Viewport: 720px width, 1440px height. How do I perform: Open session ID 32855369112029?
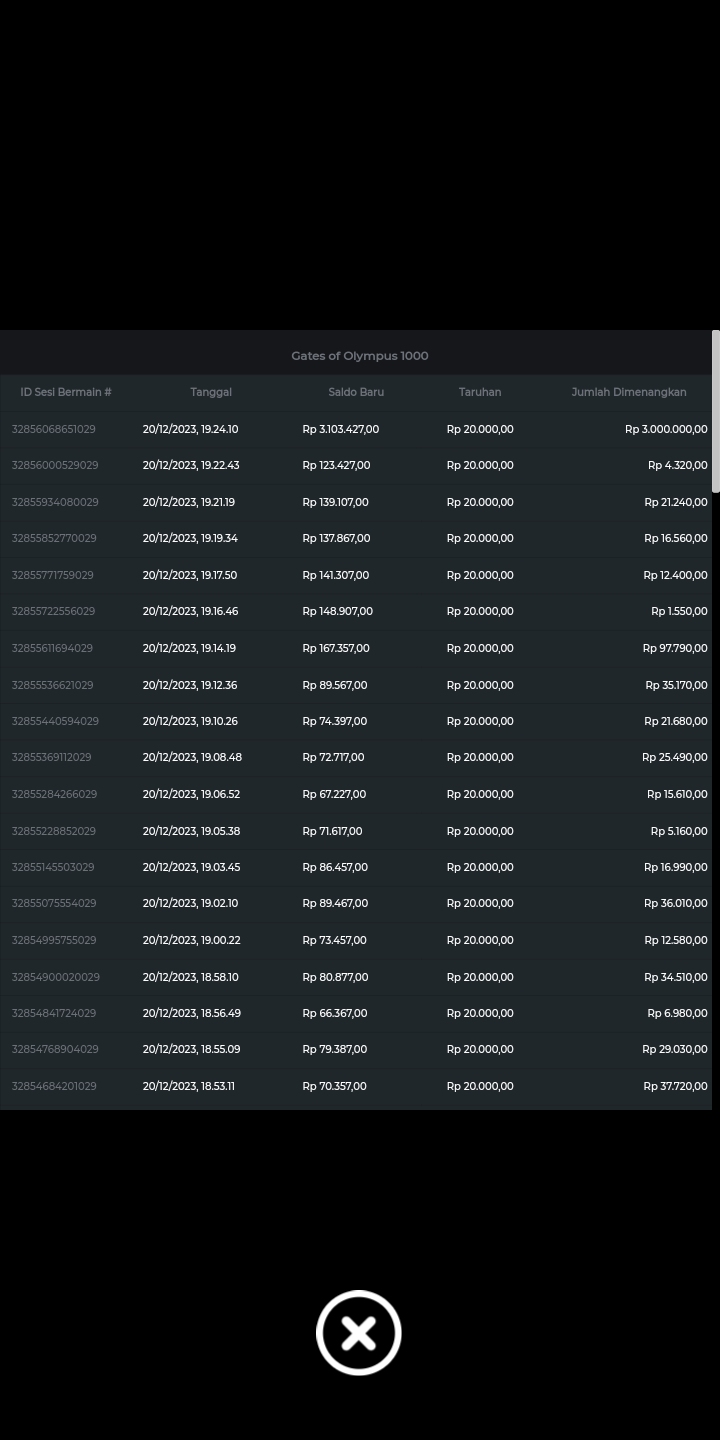[51, 757]
